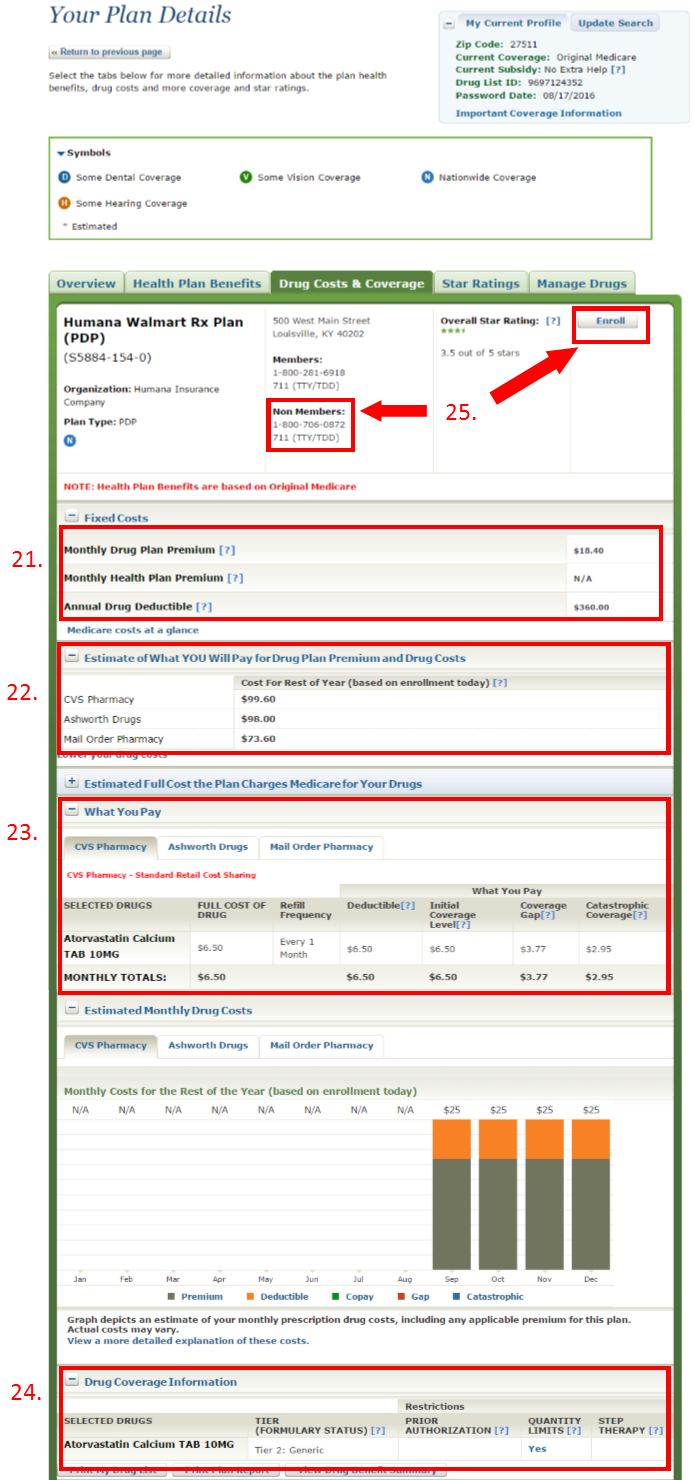Open help for Catastrophic Coverage column
The height and width of the screenshot is (1480, 694).
[640, 915]
